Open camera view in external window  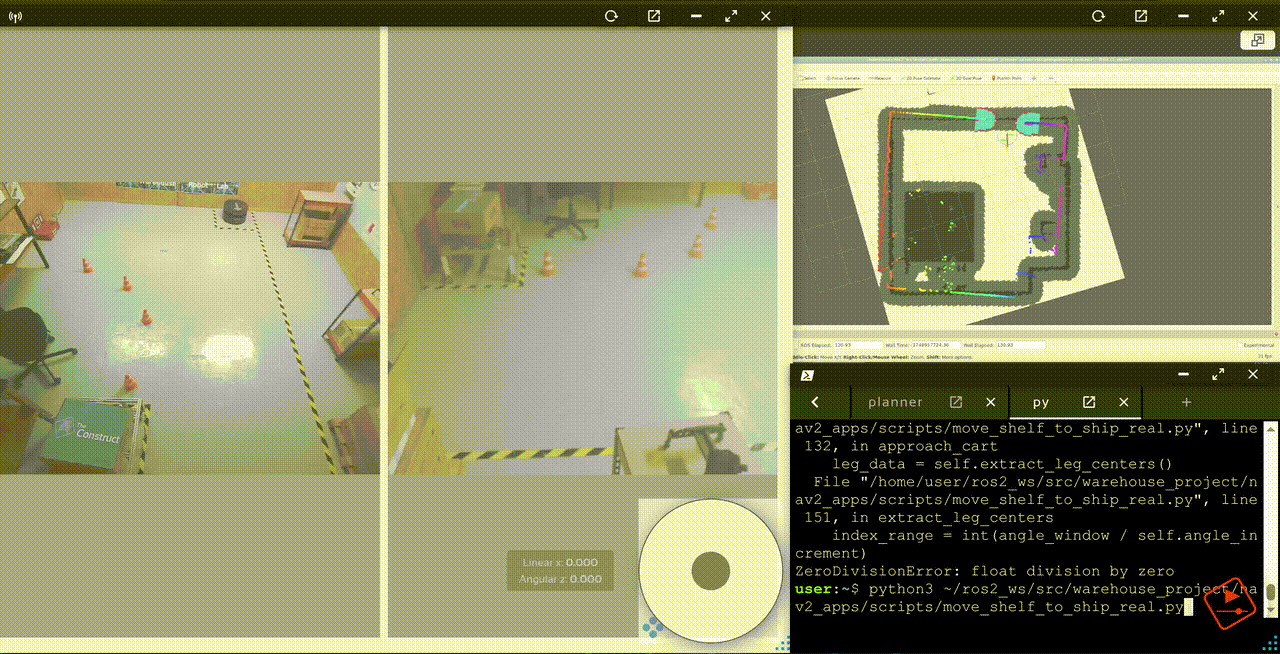pos(653,16)
